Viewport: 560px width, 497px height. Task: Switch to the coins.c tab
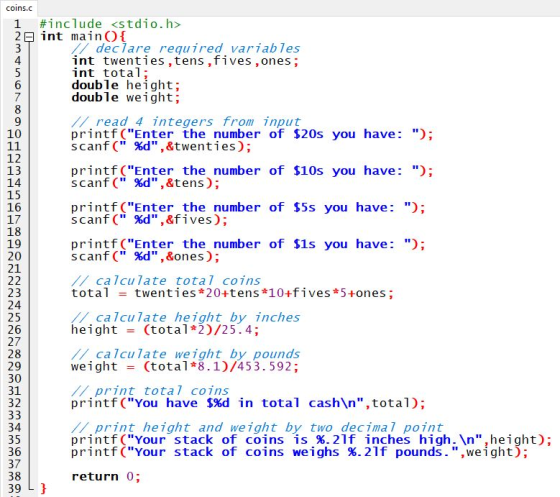pos(19,8)
